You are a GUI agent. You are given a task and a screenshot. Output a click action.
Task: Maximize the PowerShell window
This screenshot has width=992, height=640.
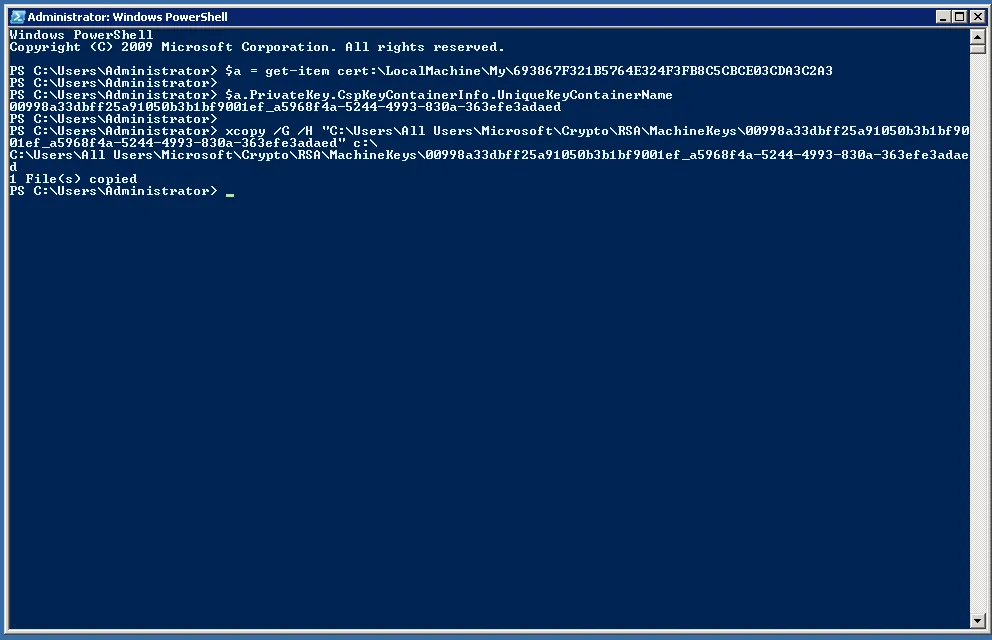tap(959, 16)
